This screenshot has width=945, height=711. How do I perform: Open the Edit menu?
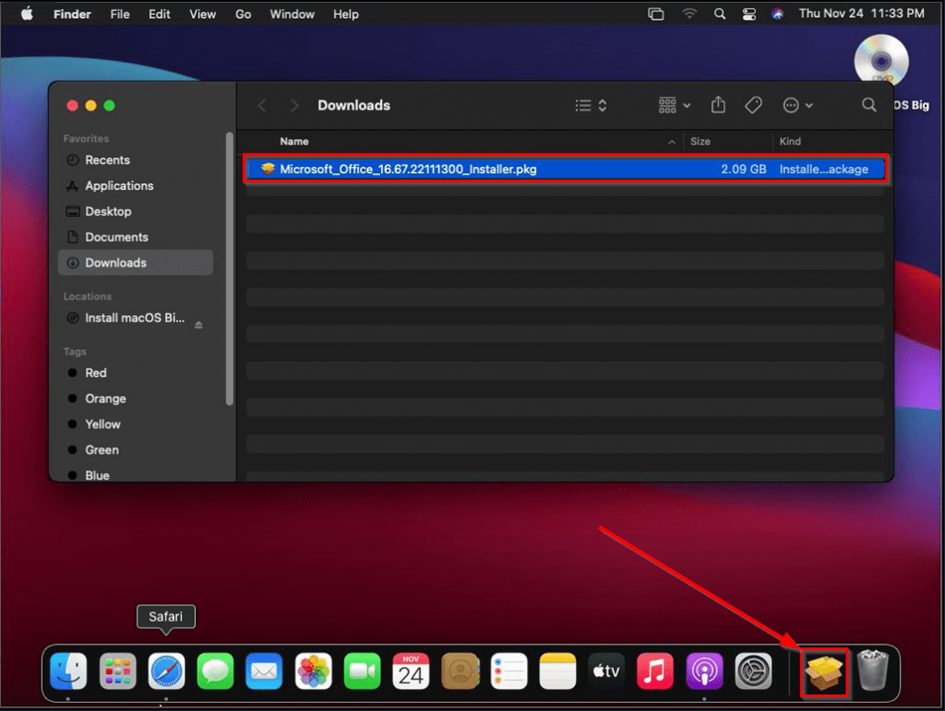click(159, 14)
